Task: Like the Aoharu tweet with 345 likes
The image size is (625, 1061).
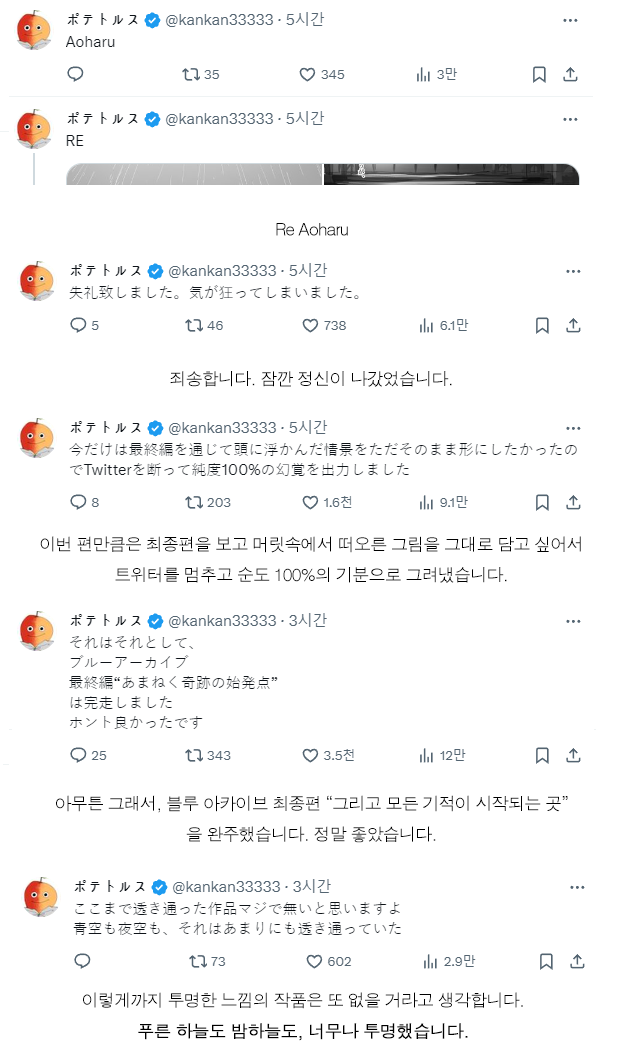Action: pyautogui.click(x=309, y=74)
